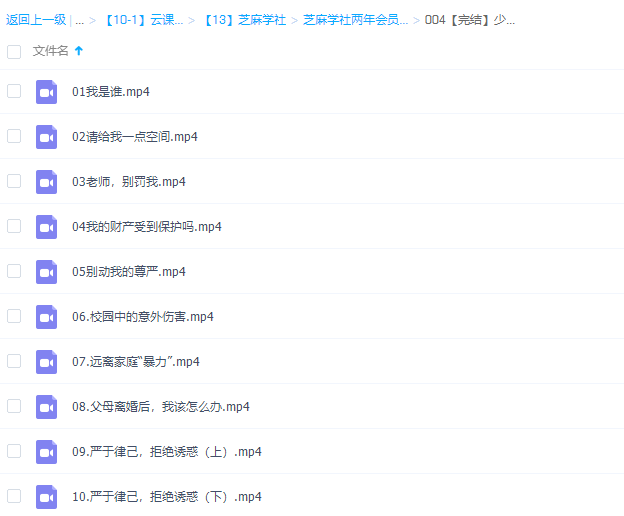Click the video icon beside 08.父母离婚后，我该怎么办.mp4
This screenshot has height=516, width=624.
[x=46, y=407]
